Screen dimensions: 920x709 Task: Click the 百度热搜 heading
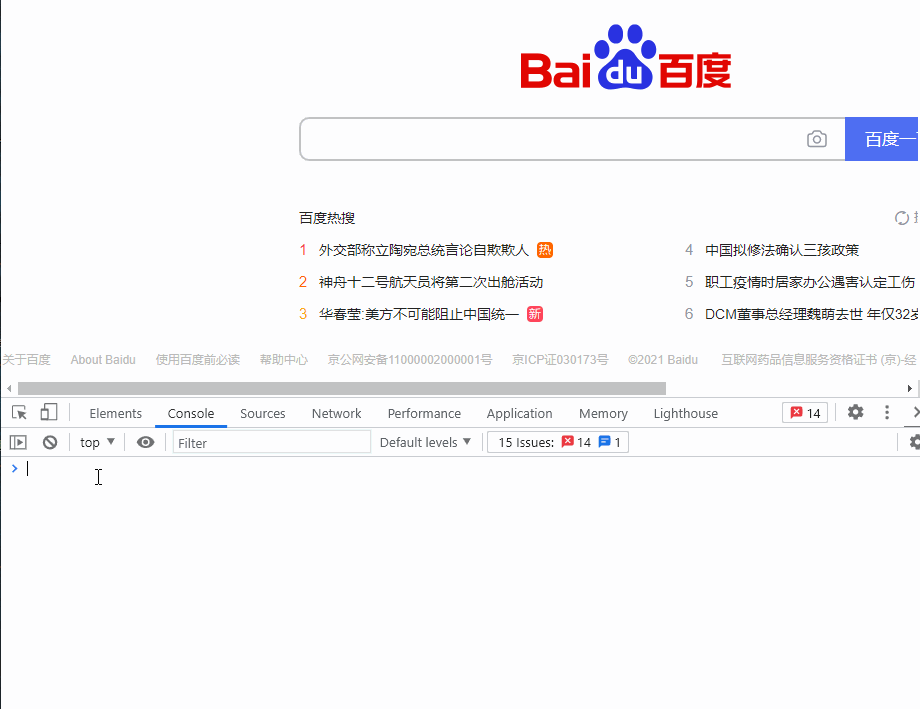click(x=327, y=218)
